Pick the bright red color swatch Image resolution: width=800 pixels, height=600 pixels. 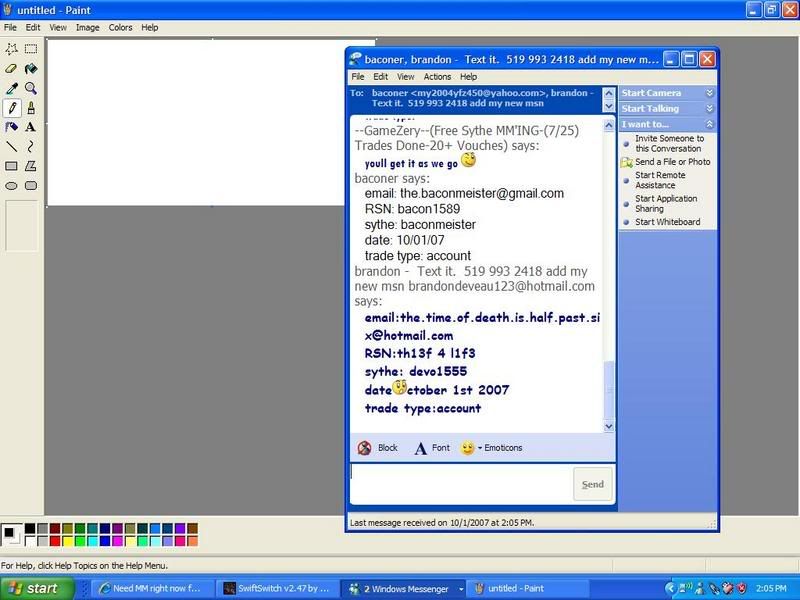pos(55,540)
